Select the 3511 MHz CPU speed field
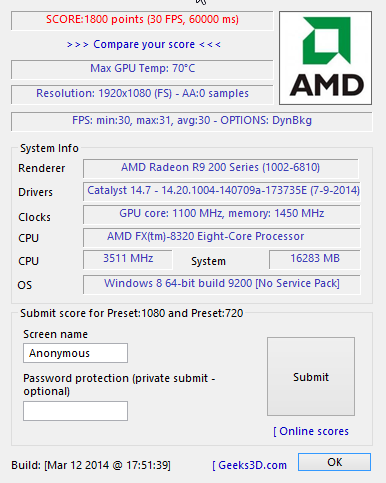The height and width of the screenshot is (483, 386). tap(128, 259)
